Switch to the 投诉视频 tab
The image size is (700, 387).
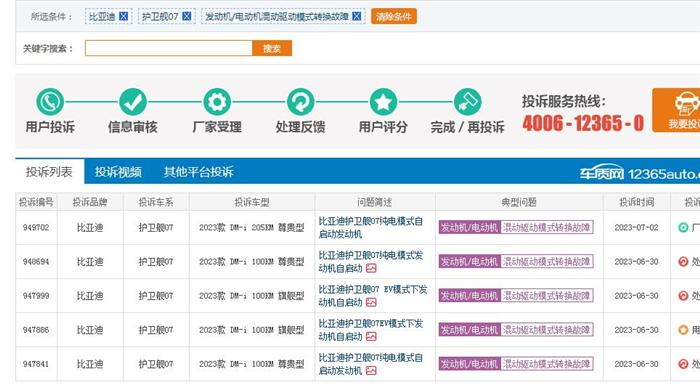118,172
